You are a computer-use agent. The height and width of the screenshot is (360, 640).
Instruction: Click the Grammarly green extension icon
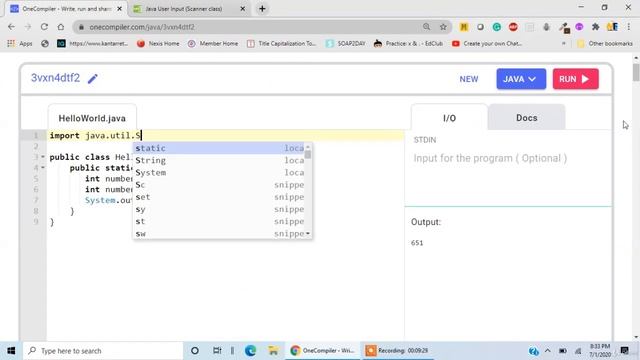(497, 27)
